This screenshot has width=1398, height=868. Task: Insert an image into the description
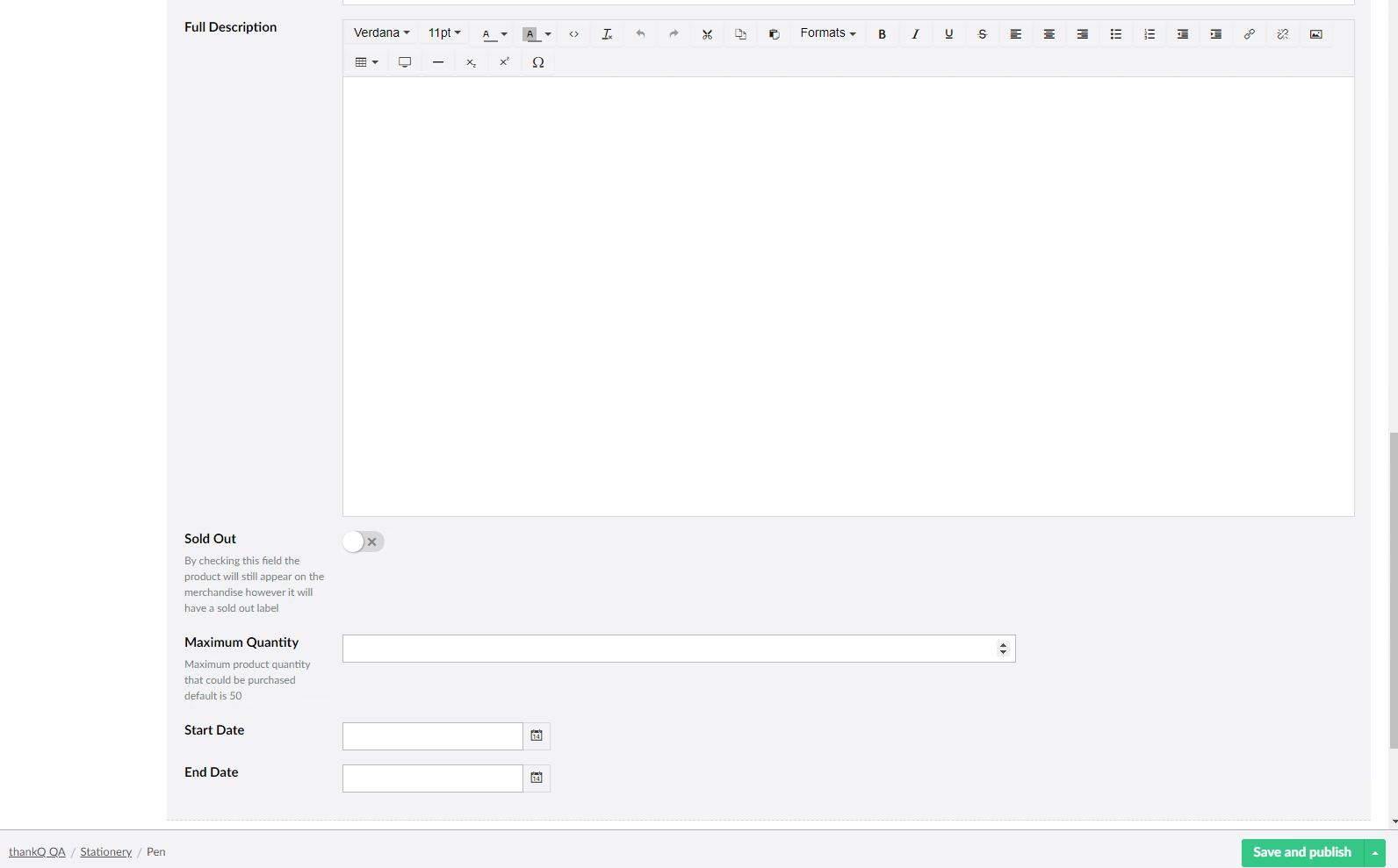tap(1315, 34)
